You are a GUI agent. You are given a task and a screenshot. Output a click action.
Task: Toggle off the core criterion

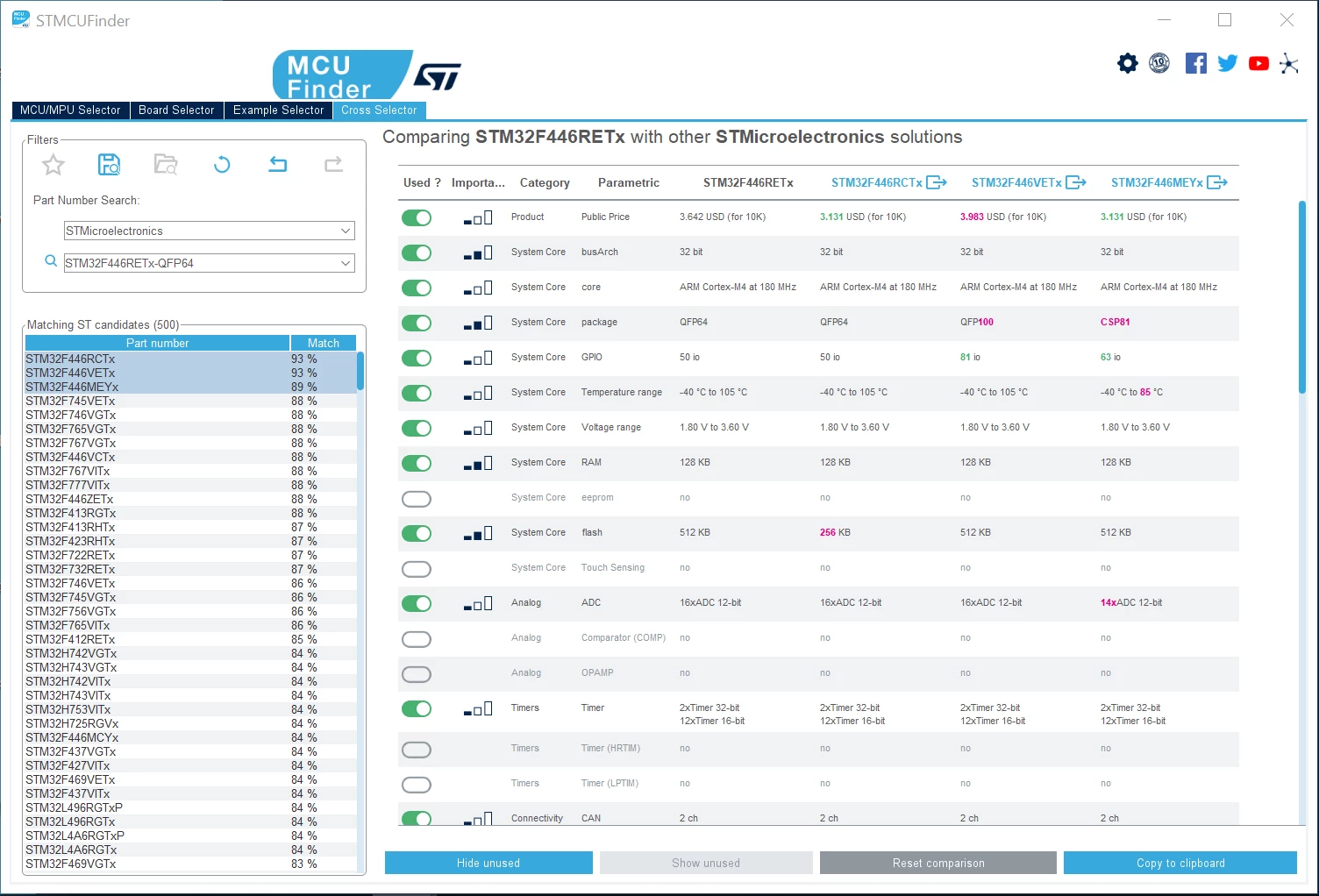click(x=417, y=288)
